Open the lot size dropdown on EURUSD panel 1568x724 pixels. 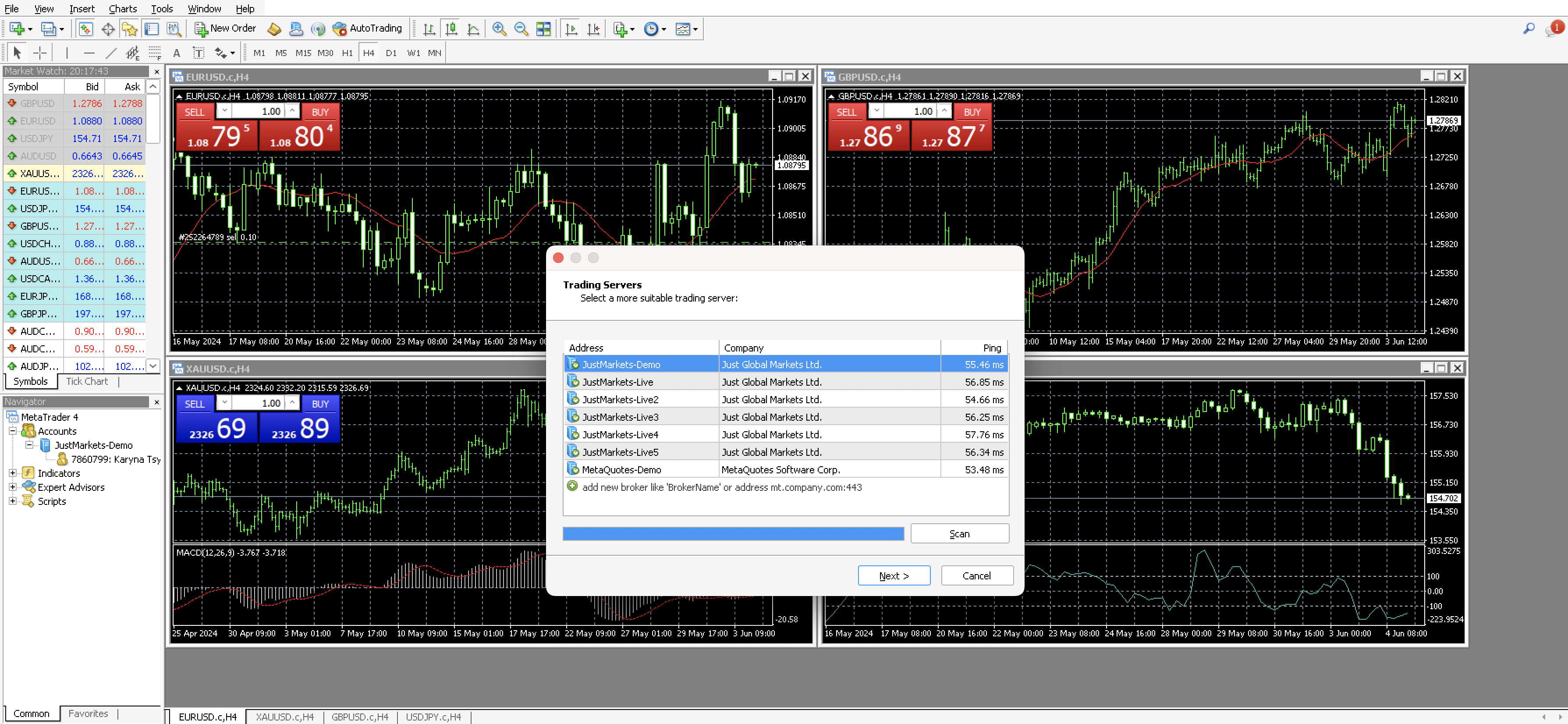[224, 111]
